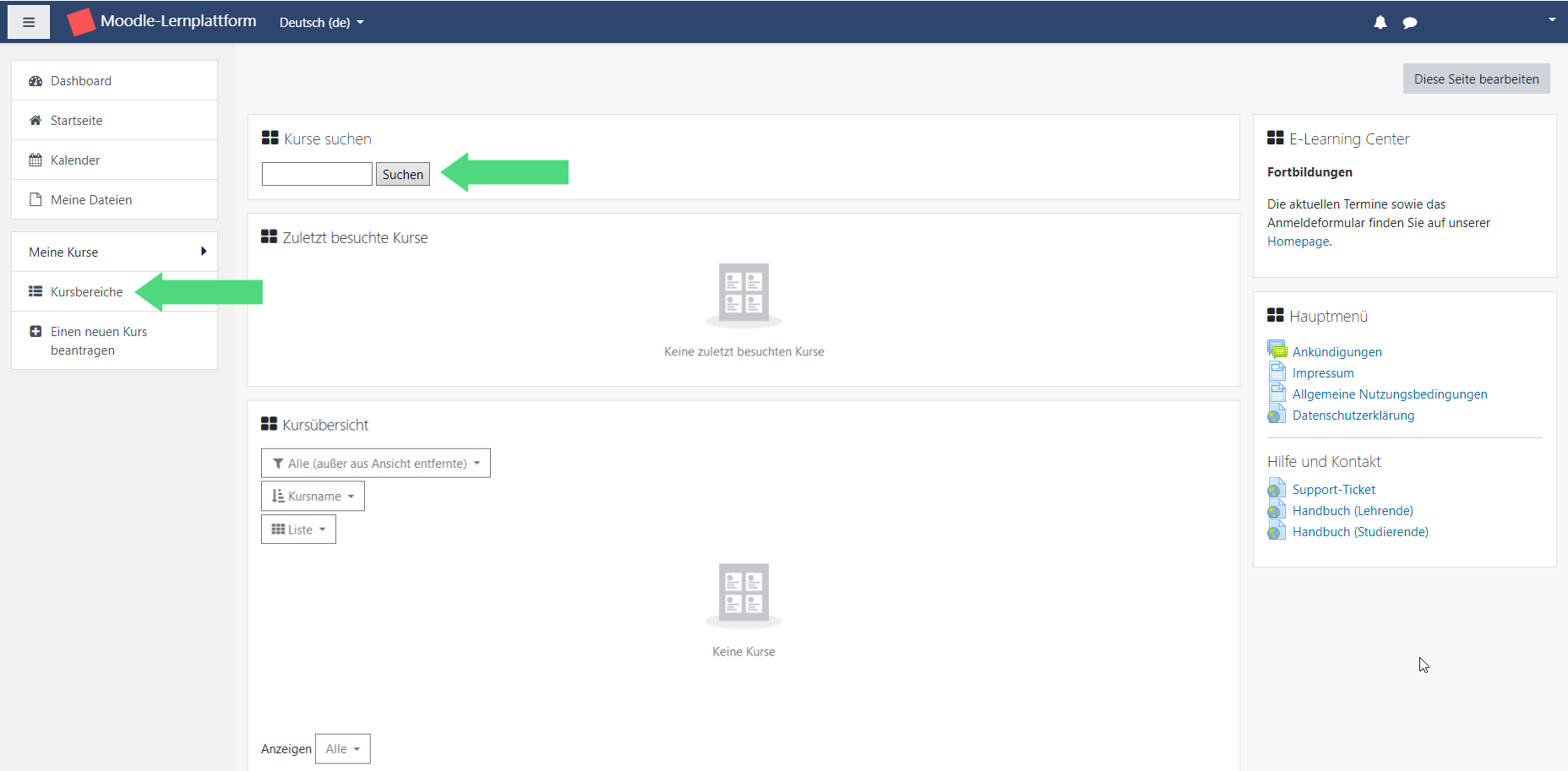This screenshot has width=1568, height=771.
Task: Open Allgemeine Nutzungsbedingungen link
Action: click(1390, 394)
